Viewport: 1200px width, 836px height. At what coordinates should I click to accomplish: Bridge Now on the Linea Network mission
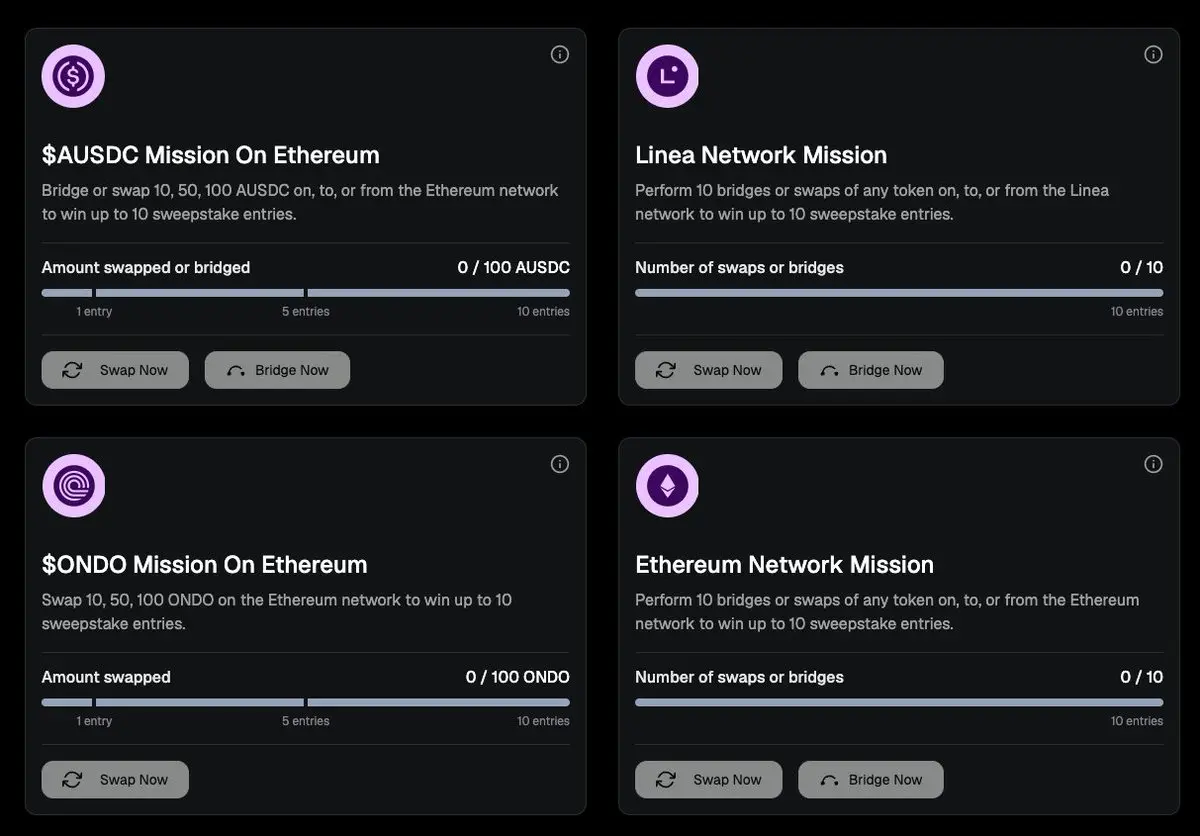tap(871, 370)
